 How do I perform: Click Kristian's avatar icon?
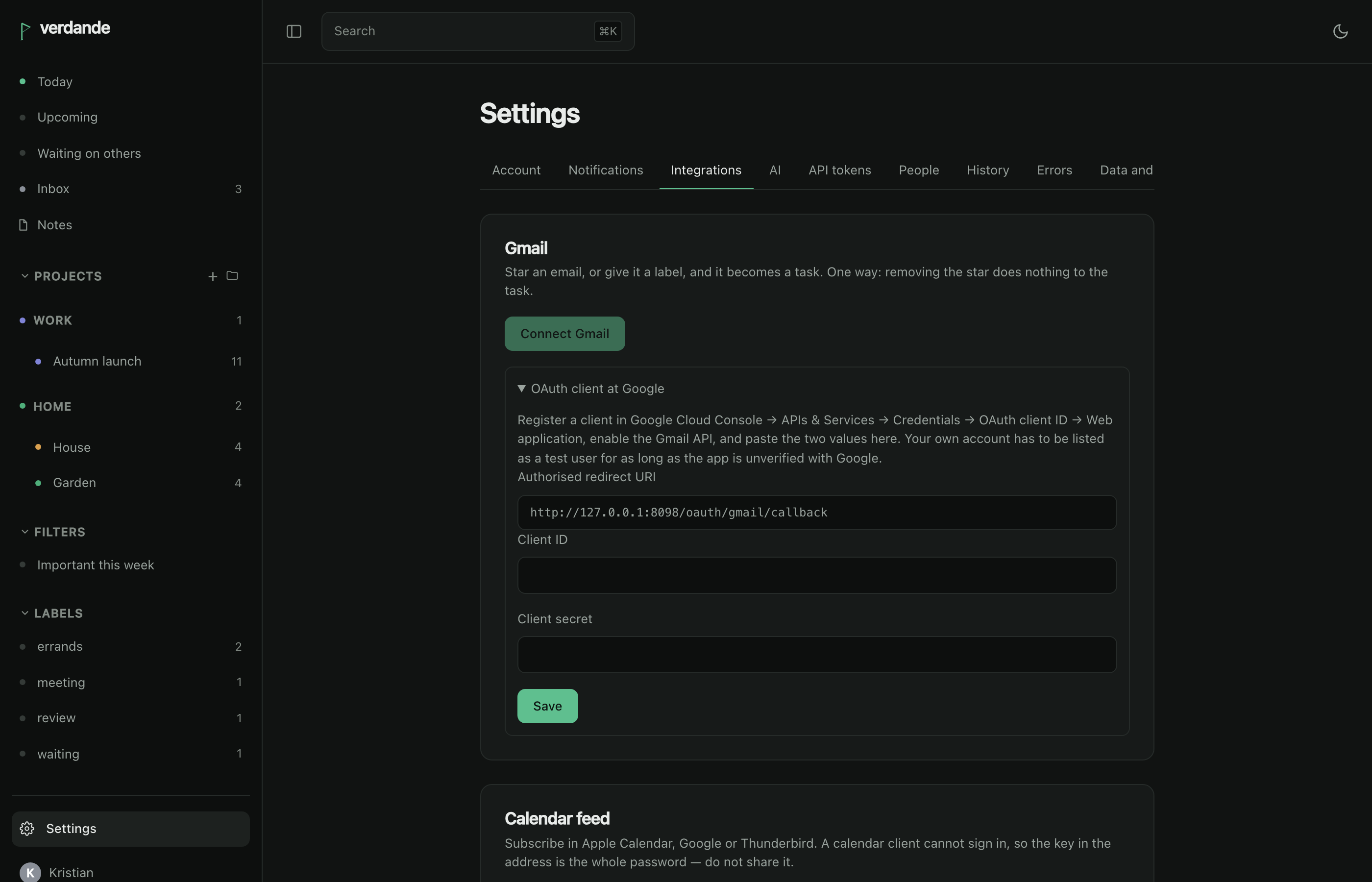tap(30, 872)
